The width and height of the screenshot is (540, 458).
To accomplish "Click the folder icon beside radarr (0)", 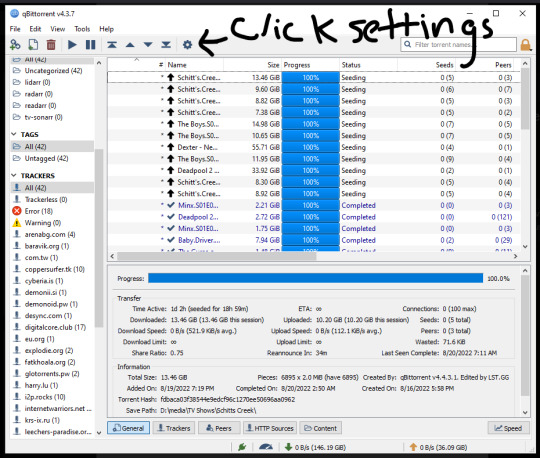I will 16,94.
